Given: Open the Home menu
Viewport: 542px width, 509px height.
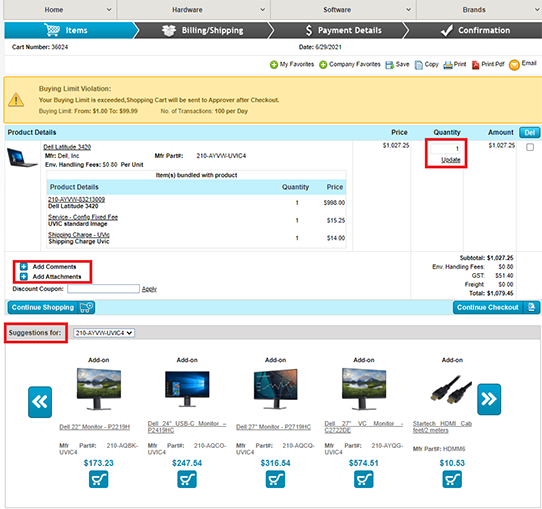Looking at the screenshot, I should coord(54,10).
